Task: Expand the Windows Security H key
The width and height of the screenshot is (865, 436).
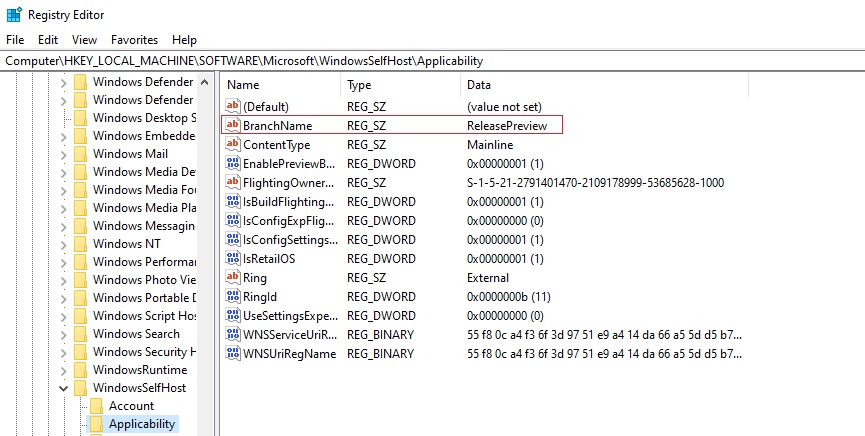Action: coord(63,352)
